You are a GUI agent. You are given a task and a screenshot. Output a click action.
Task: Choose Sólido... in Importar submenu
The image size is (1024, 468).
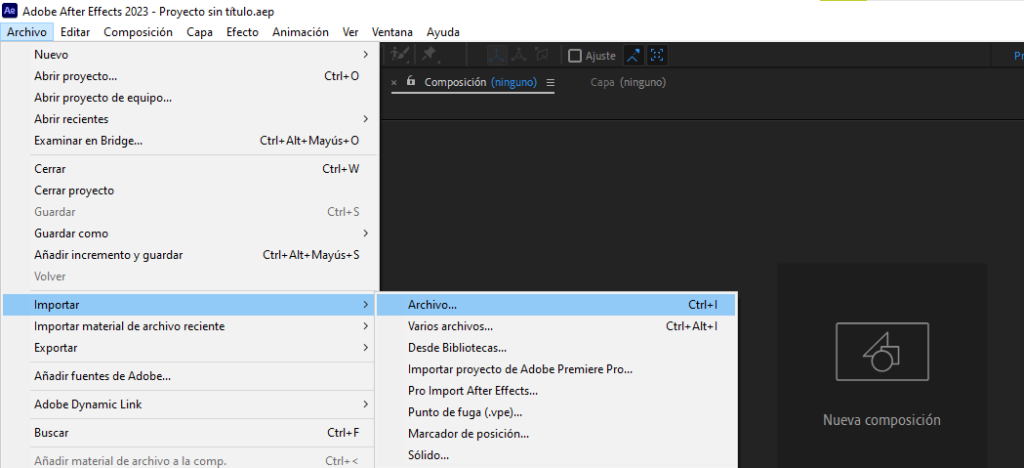coord(556,455)
